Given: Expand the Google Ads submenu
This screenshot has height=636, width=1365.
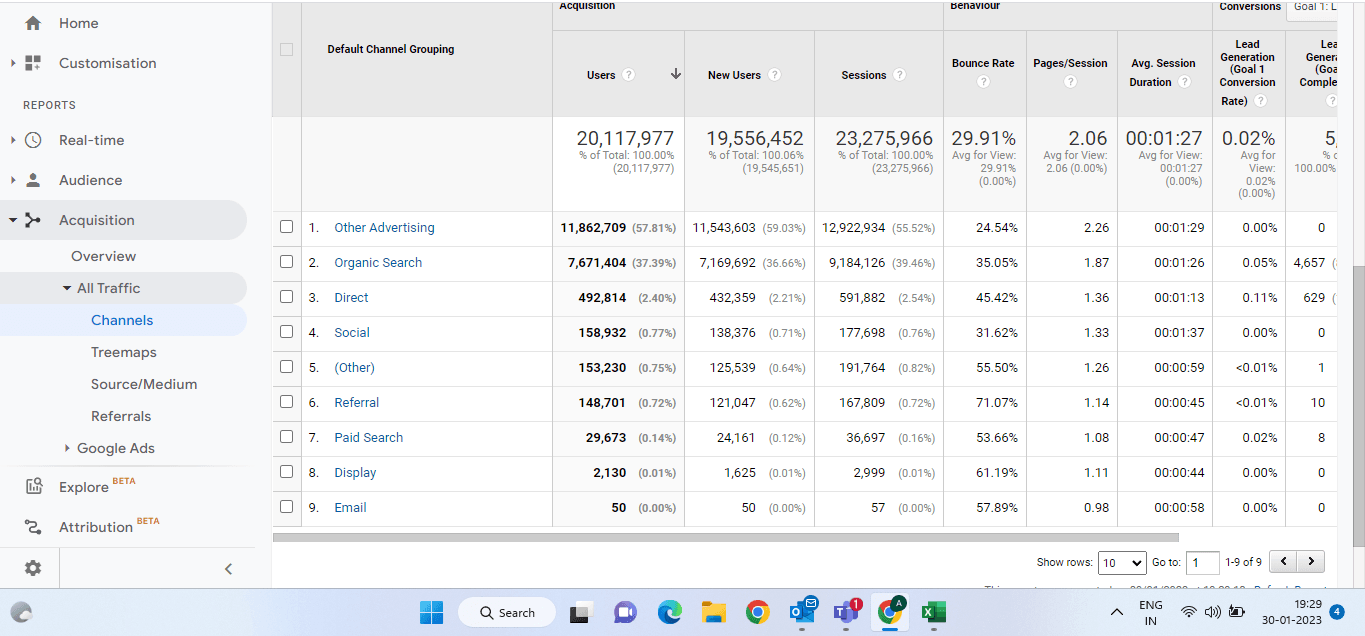Looking at the screenshot, I should 67,448.
